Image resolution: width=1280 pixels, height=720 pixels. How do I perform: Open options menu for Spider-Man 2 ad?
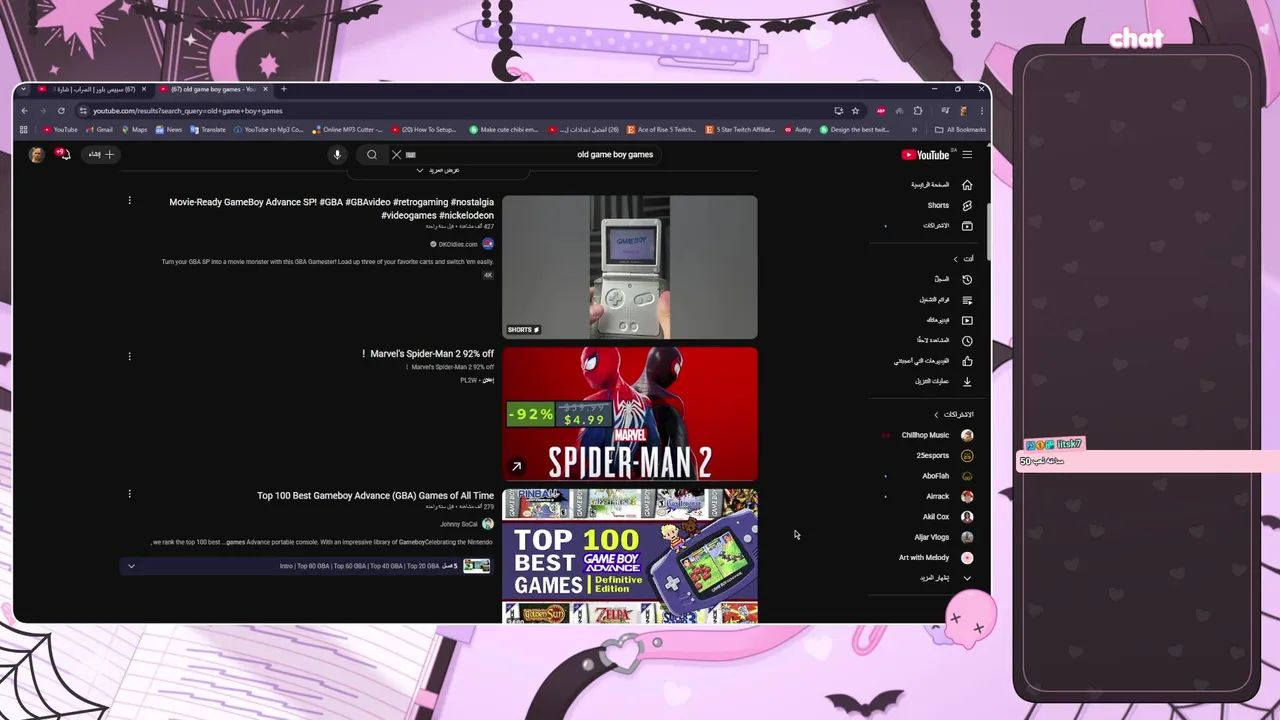pyautogui.click(x=129, y=356)
